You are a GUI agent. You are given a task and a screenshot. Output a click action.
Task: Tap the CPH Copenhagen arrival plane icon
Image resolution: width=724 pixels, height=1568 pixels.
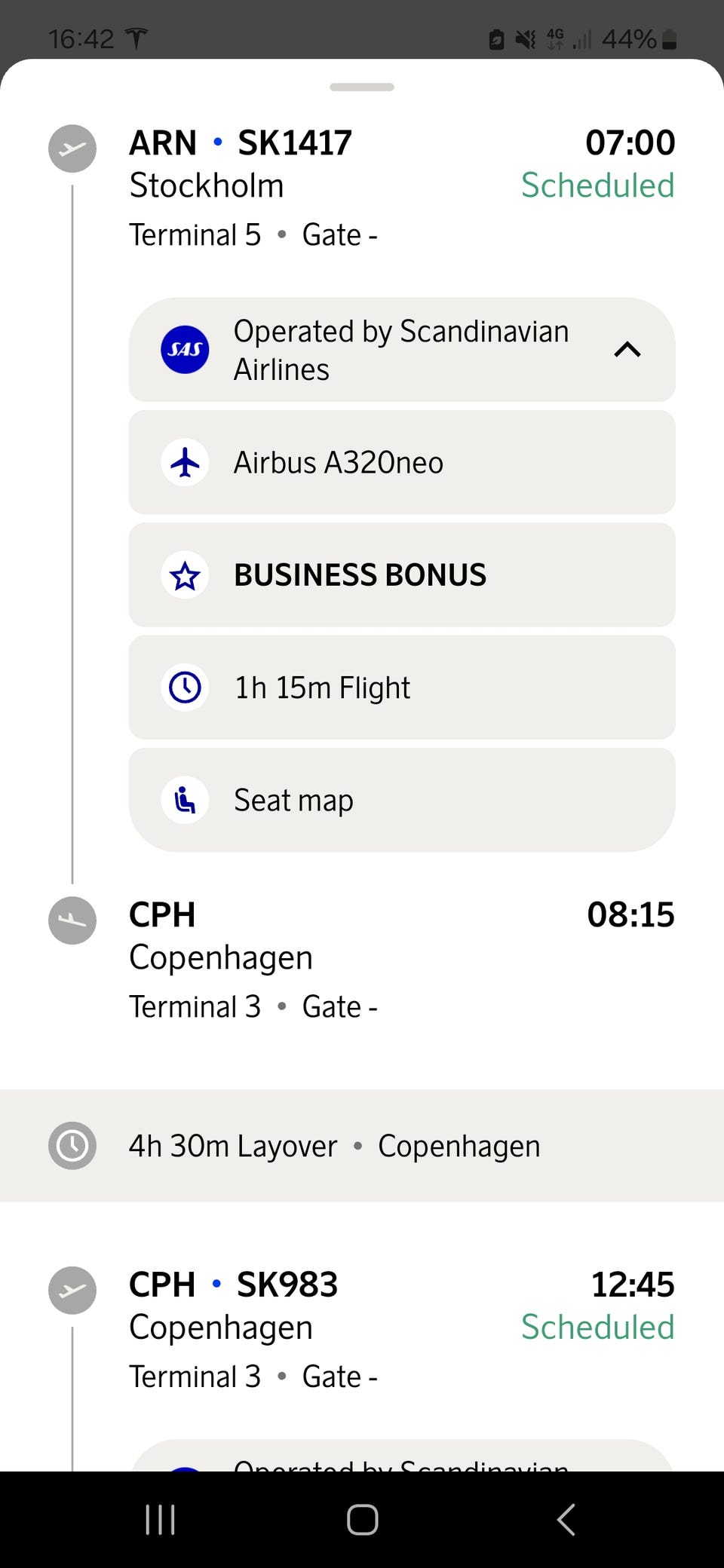click(72, 920)
